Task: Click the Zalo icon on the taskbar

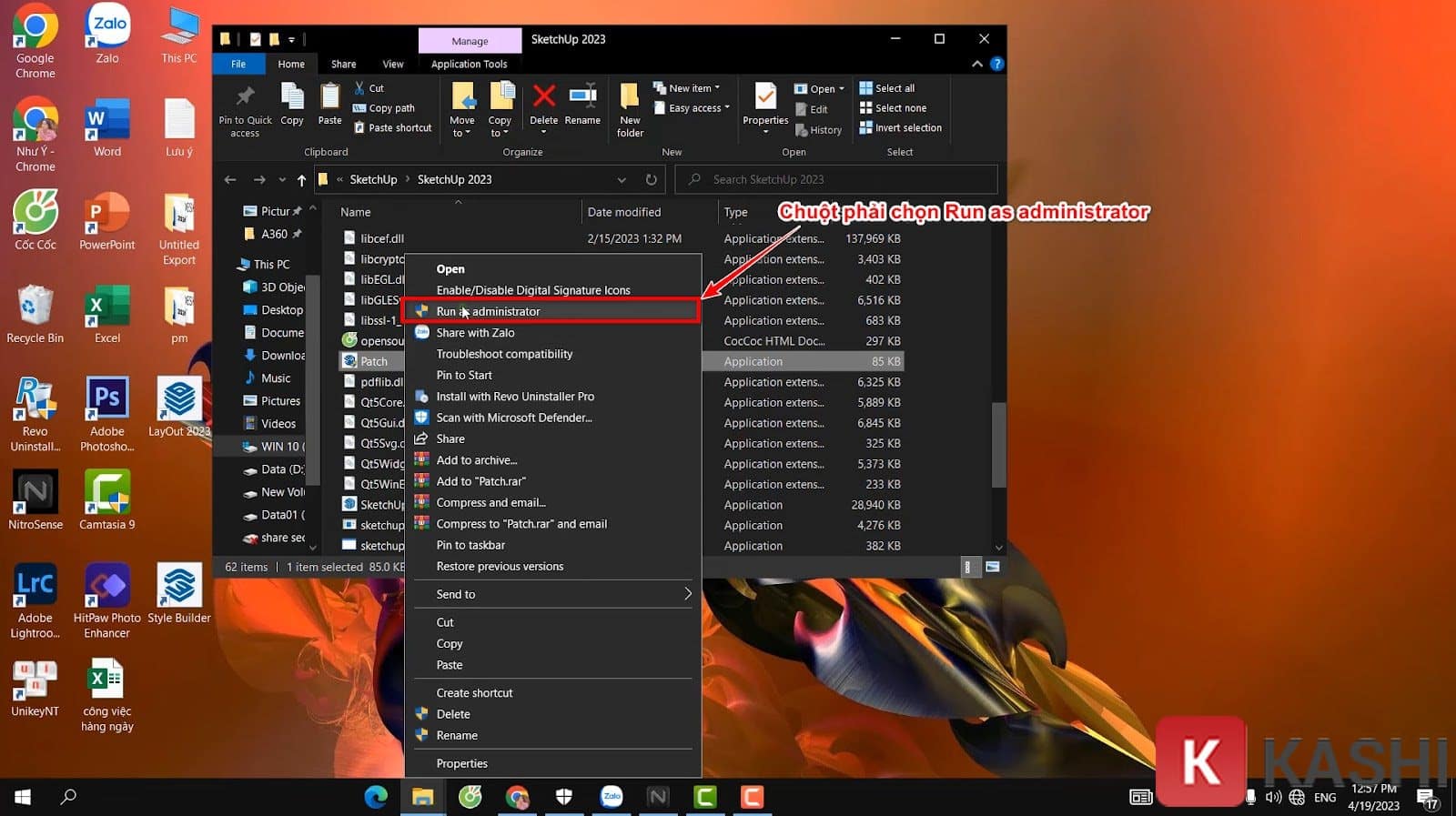Action: pyautogui.click(x=612, y=797)
